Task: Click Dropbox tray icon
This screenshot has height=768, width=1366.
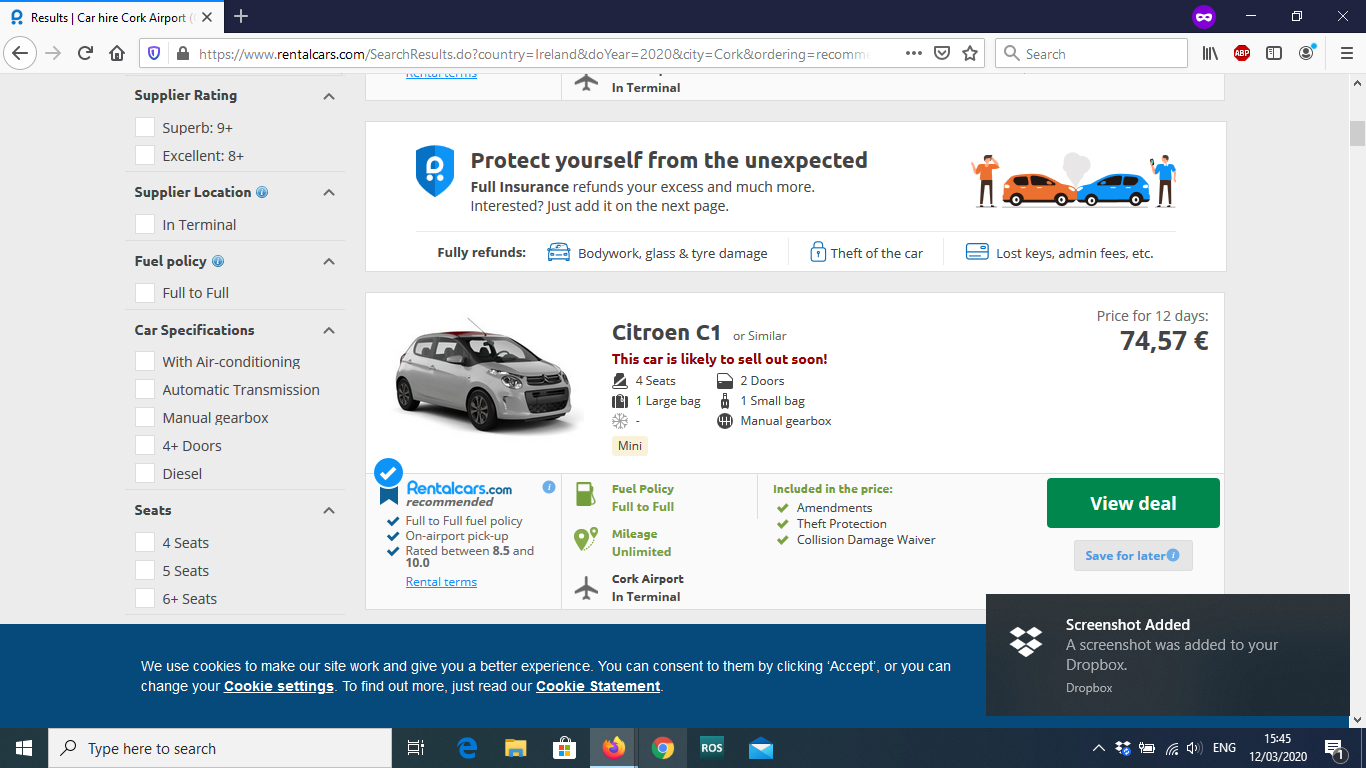Action: (1123, 748)
